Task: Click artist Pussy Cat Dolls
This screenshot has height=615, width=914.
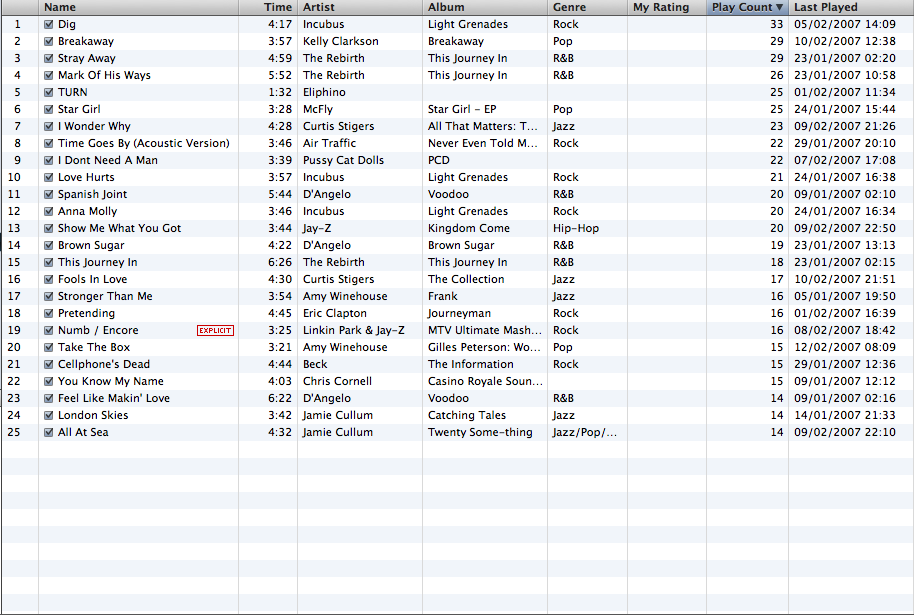Action: coord(343,160)
